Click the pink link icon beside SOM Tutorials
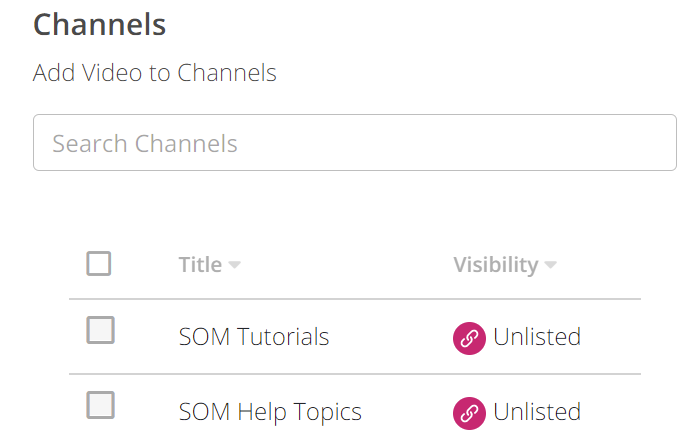The height and width of the screenshot is (431, 694). pos(469,339)
